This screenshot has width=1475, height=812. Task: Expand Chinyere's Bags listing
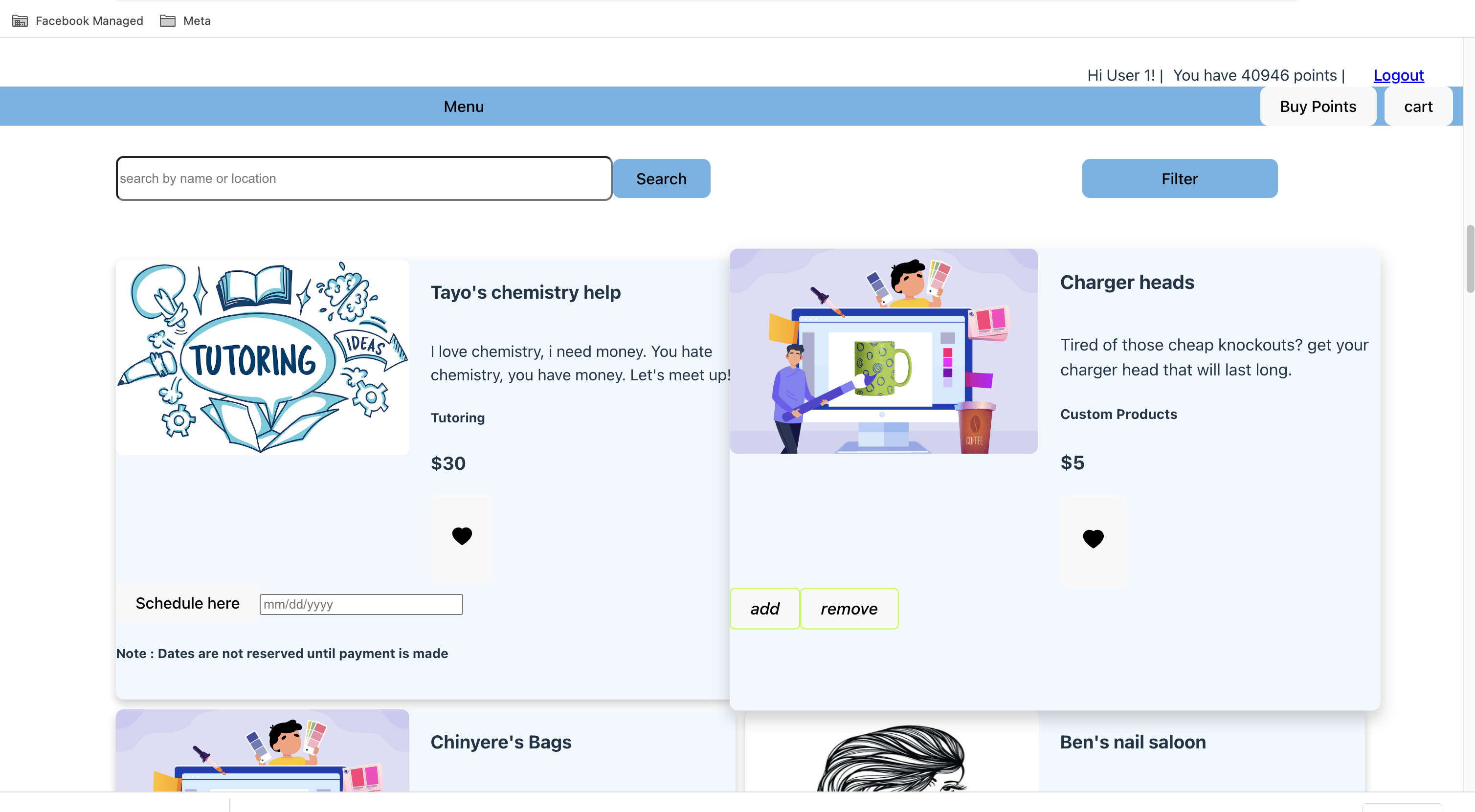(x=500, y=742)
